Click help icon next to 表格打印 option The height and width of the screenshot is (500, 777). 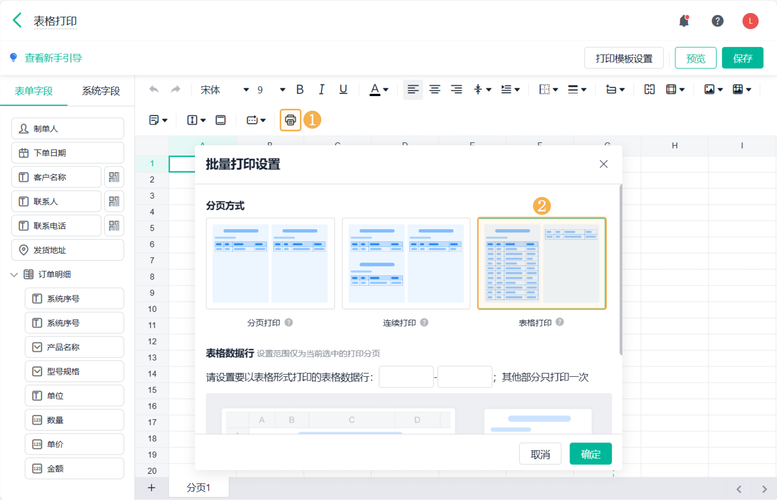coord(559,322)
